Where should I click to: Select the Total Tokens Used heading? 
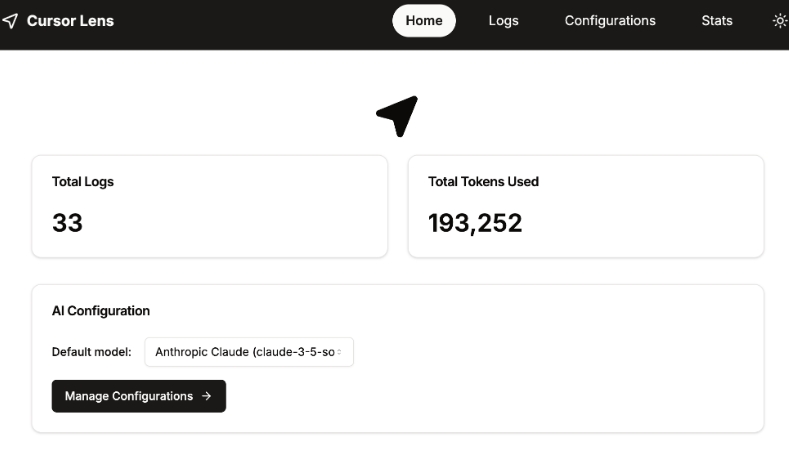click(x=483, y=182)
